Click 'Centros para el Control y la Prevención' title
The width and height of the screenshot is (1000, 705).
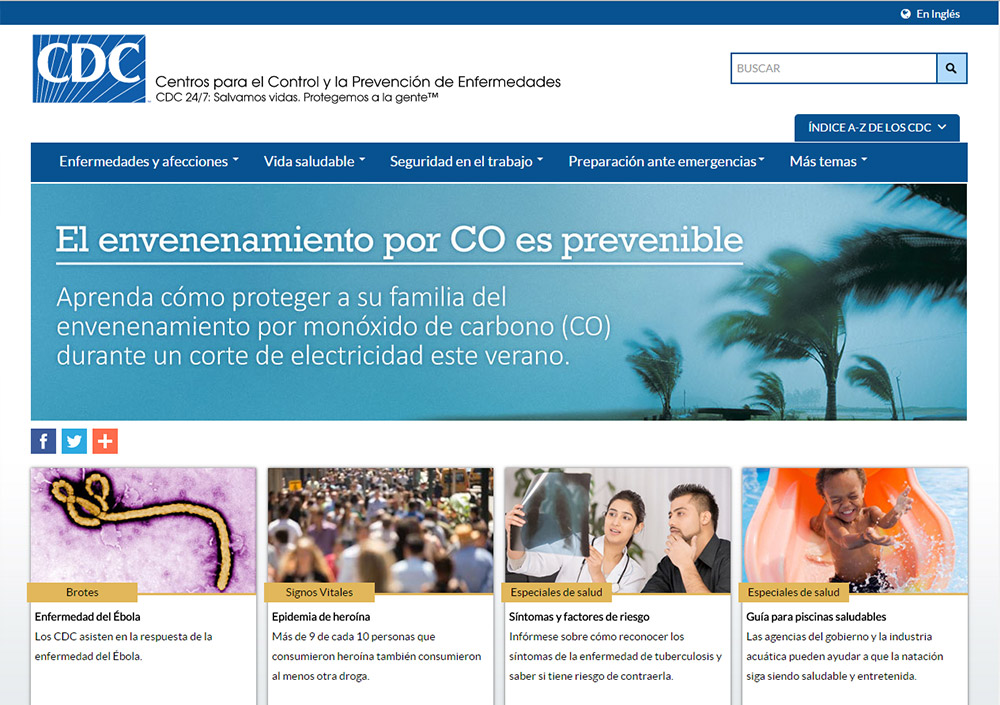coord(358,82)
